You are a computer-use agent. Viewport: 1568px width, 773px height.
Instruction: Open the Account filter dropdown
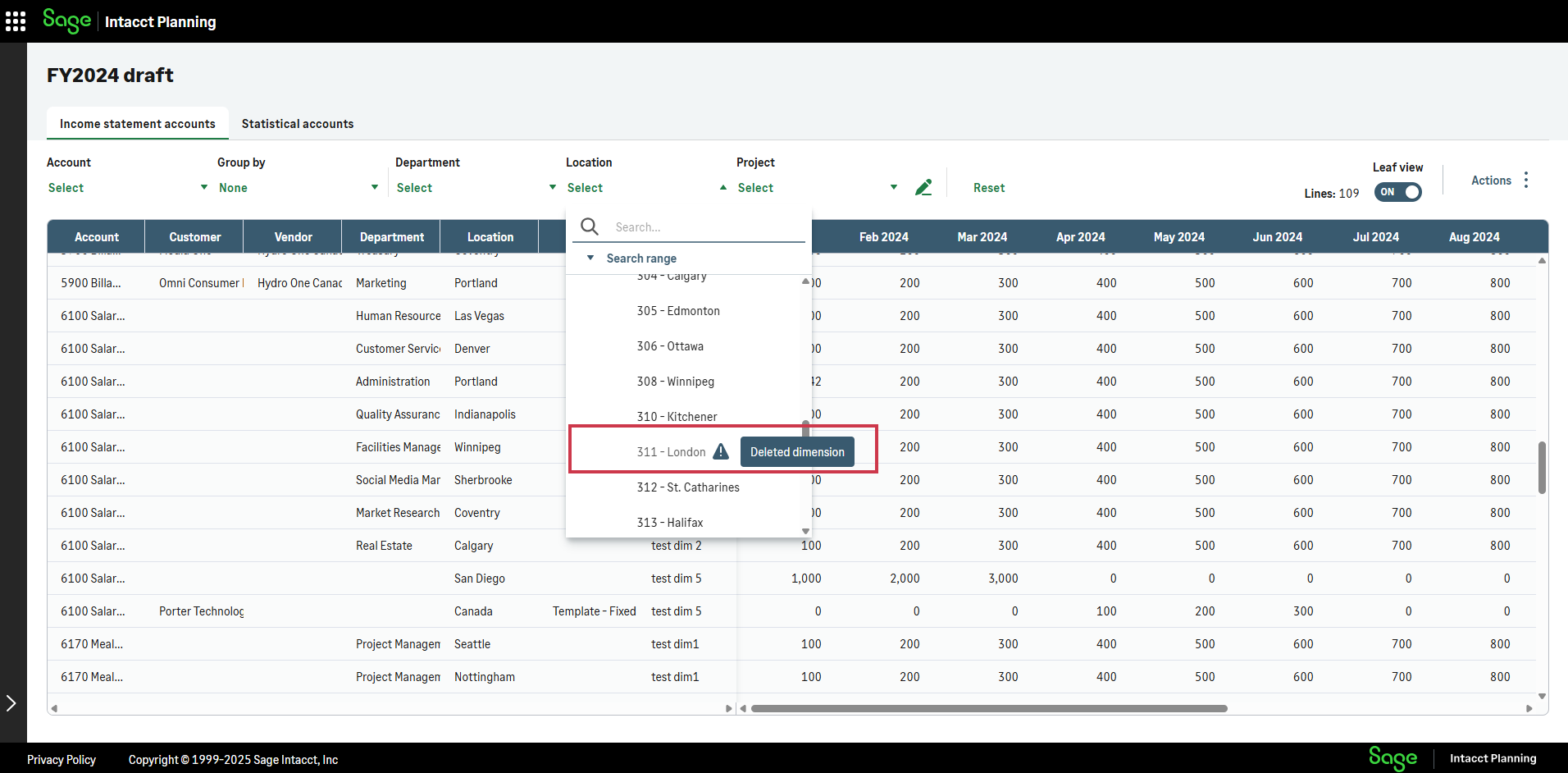127,188
